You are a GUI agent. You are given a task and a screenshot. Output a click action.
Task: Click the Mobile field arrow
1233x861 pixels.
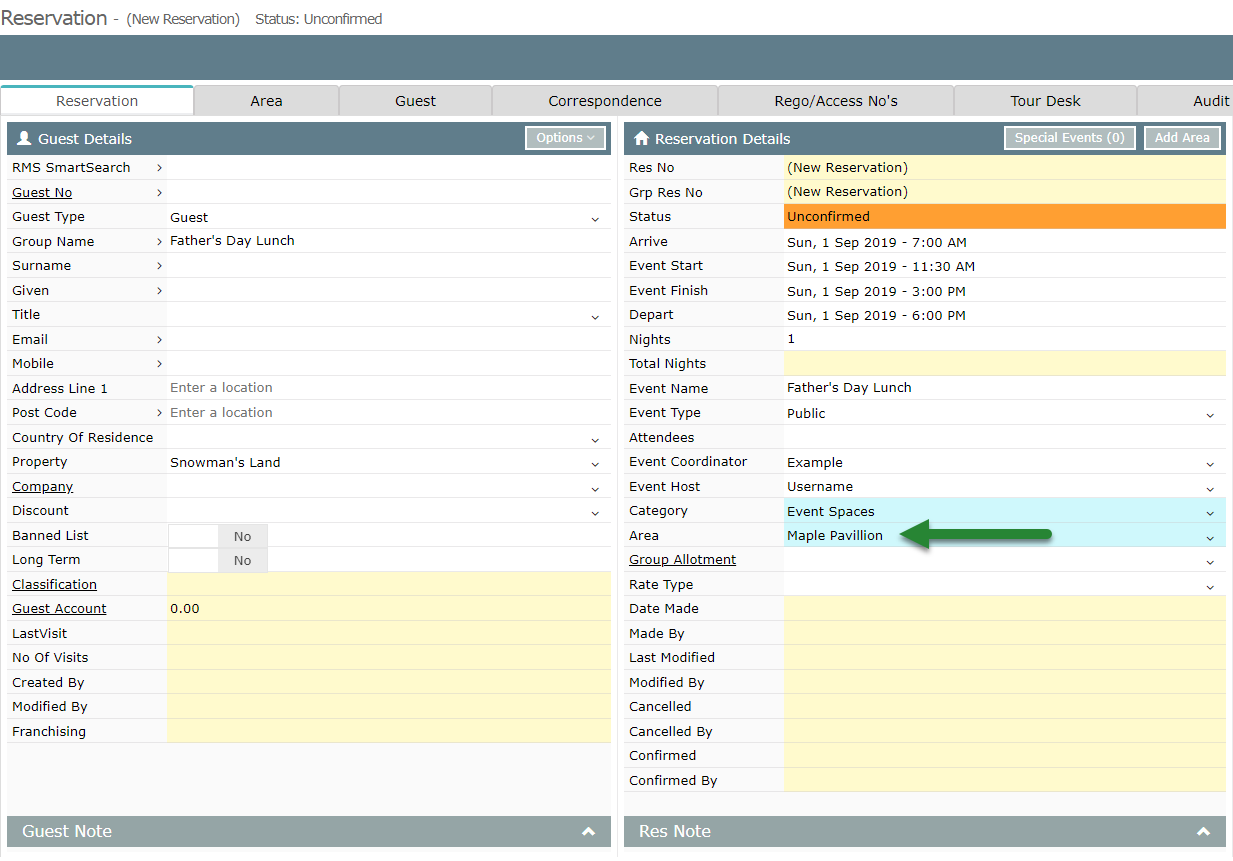tap(159, 364)
